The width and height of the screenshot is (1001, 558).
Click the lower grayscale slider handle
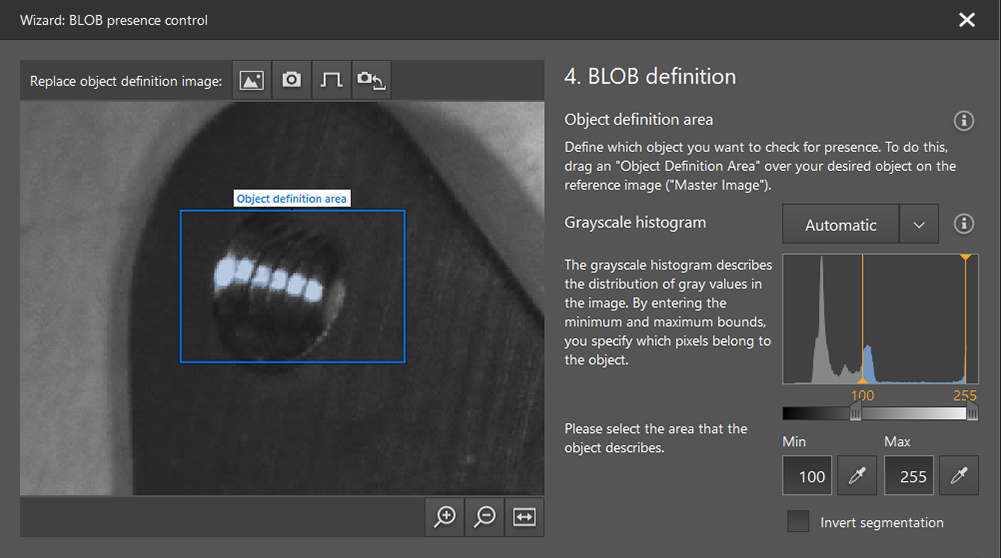pyautogui.click(x=856, y=413)
